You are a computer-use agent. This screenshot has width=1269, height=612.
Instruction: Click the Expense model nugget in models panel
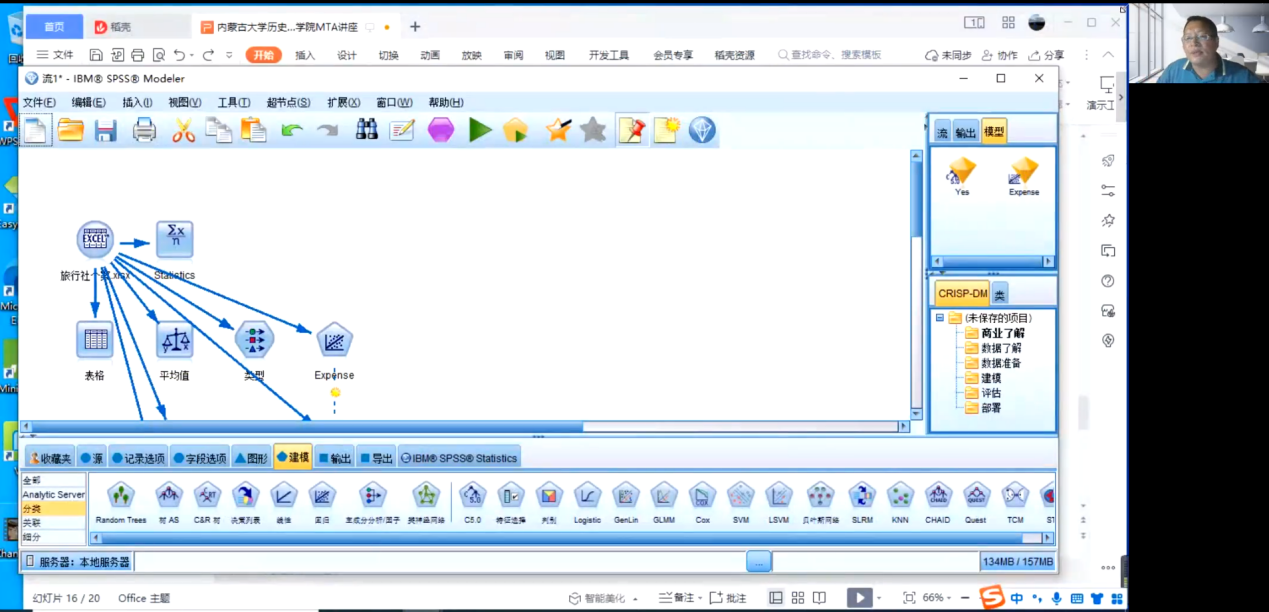click(1023, 173)
